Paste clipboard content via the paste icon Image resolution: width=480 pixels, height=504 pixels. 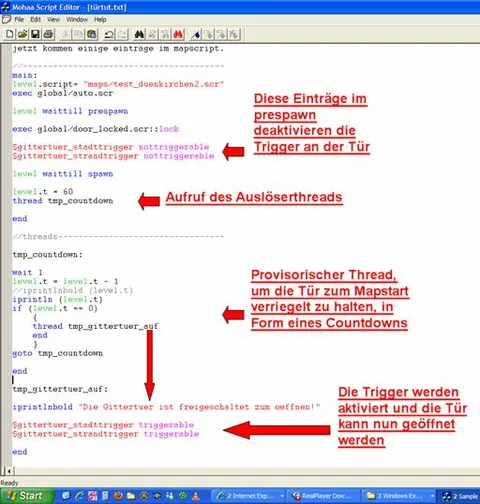[92, 34]
